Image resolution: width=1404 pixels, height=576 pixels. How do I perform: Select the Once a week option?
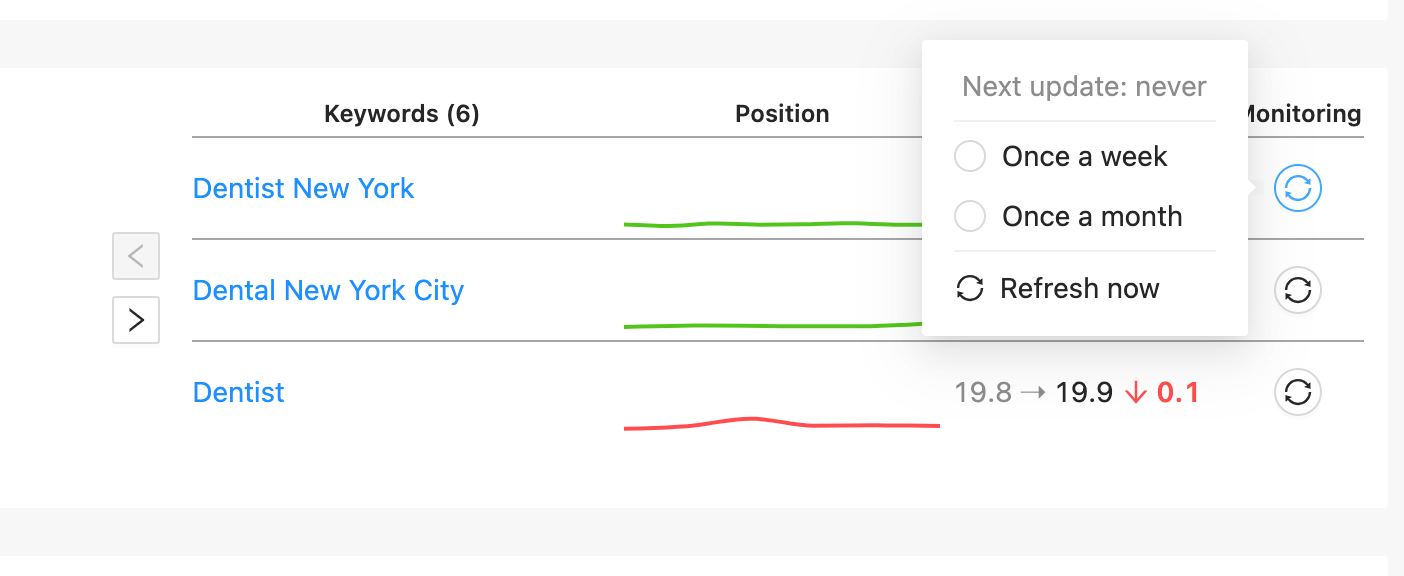970,157
